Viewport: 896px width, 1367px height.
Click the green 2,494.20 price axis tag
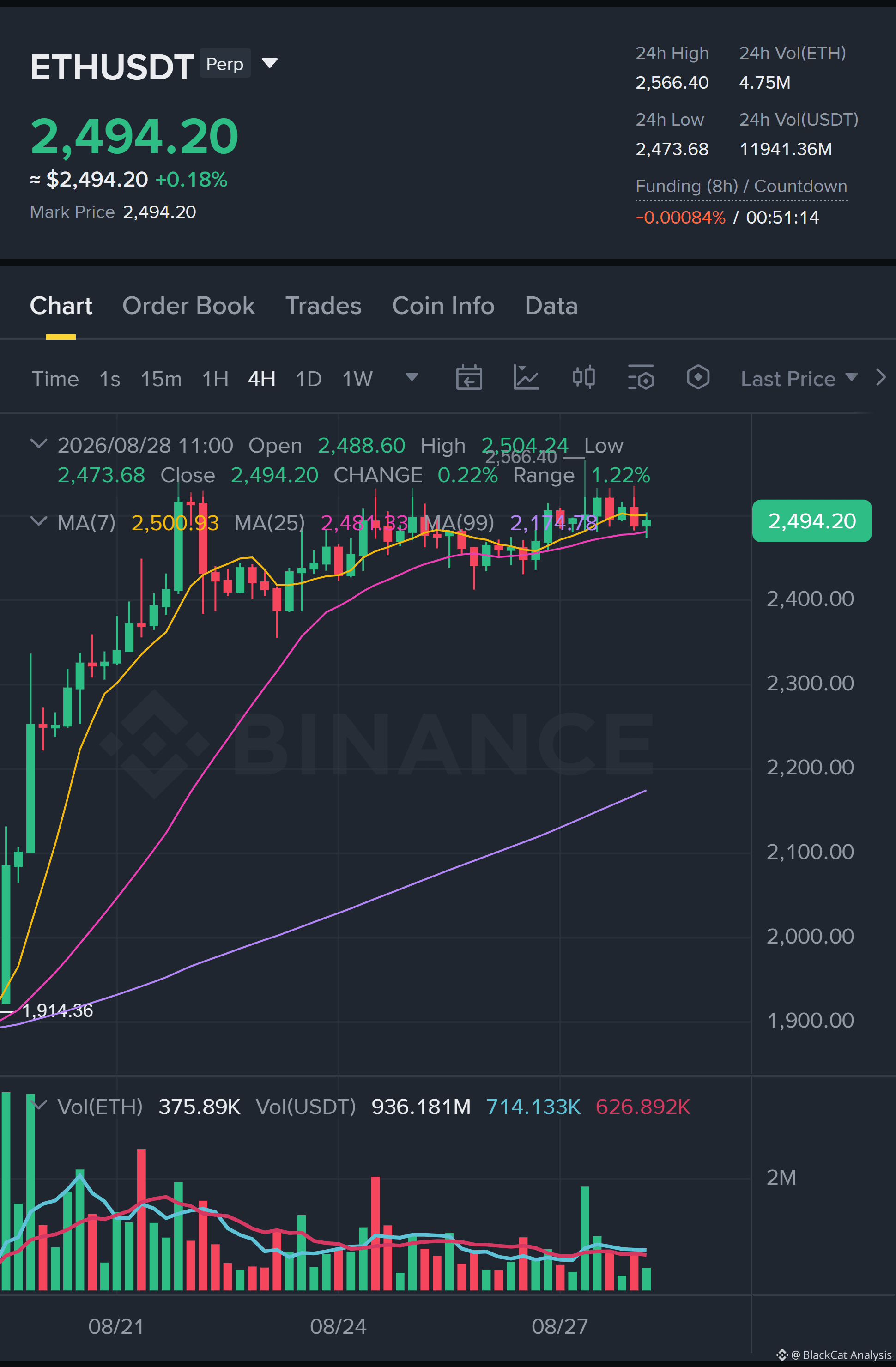pyautogui.click(x=811, y=520)
